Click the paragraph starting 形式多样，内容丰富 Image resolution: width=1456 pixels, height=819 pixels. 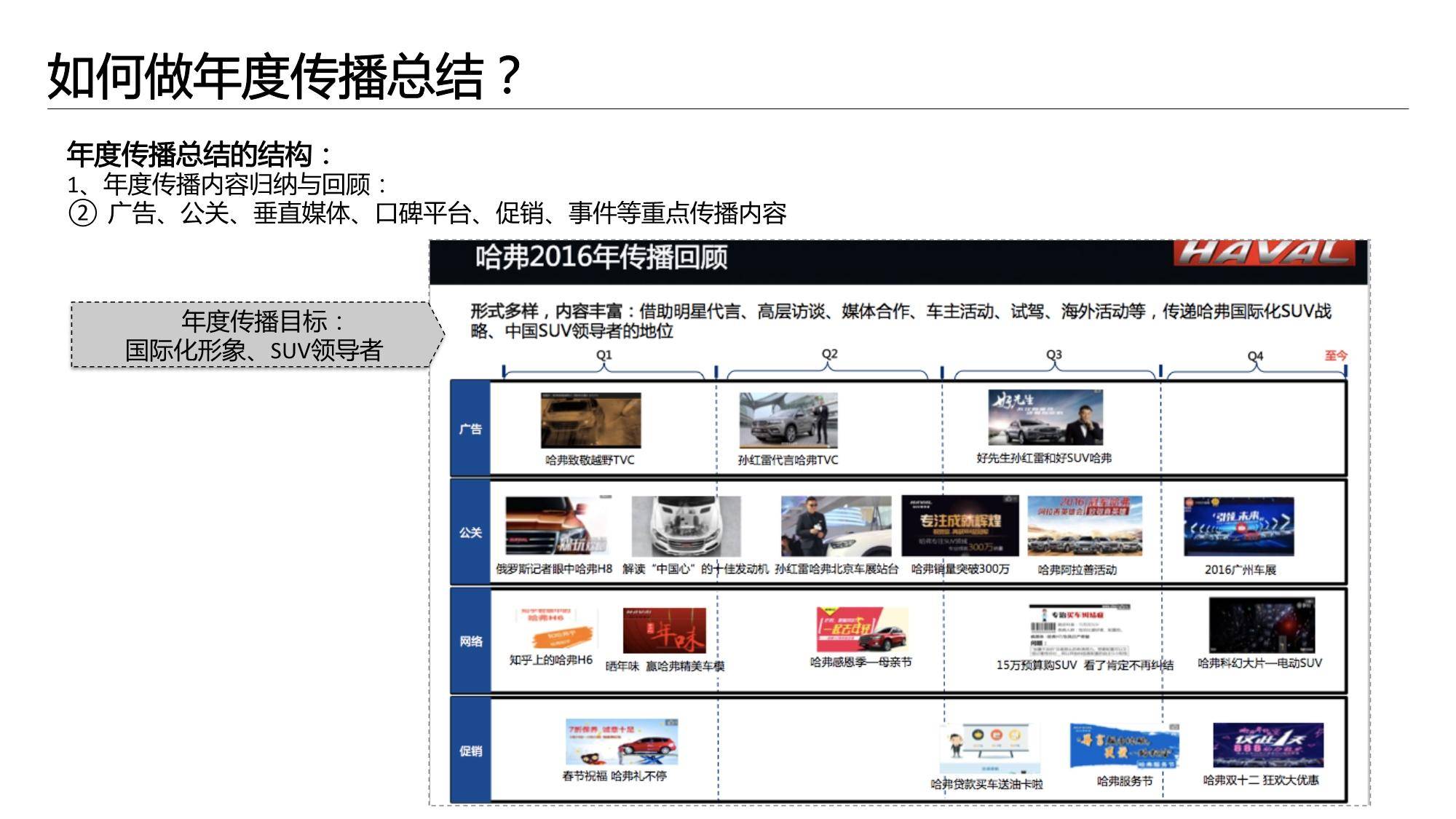[x=901, y=321]
